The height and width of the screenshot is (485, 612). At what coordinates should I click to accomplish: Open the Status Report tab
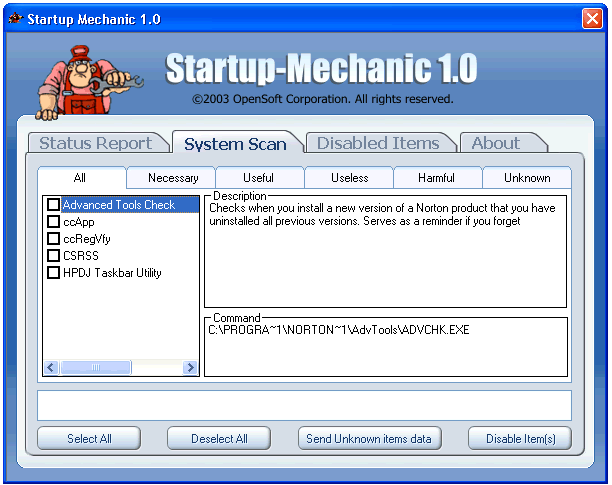pos(98,143)
